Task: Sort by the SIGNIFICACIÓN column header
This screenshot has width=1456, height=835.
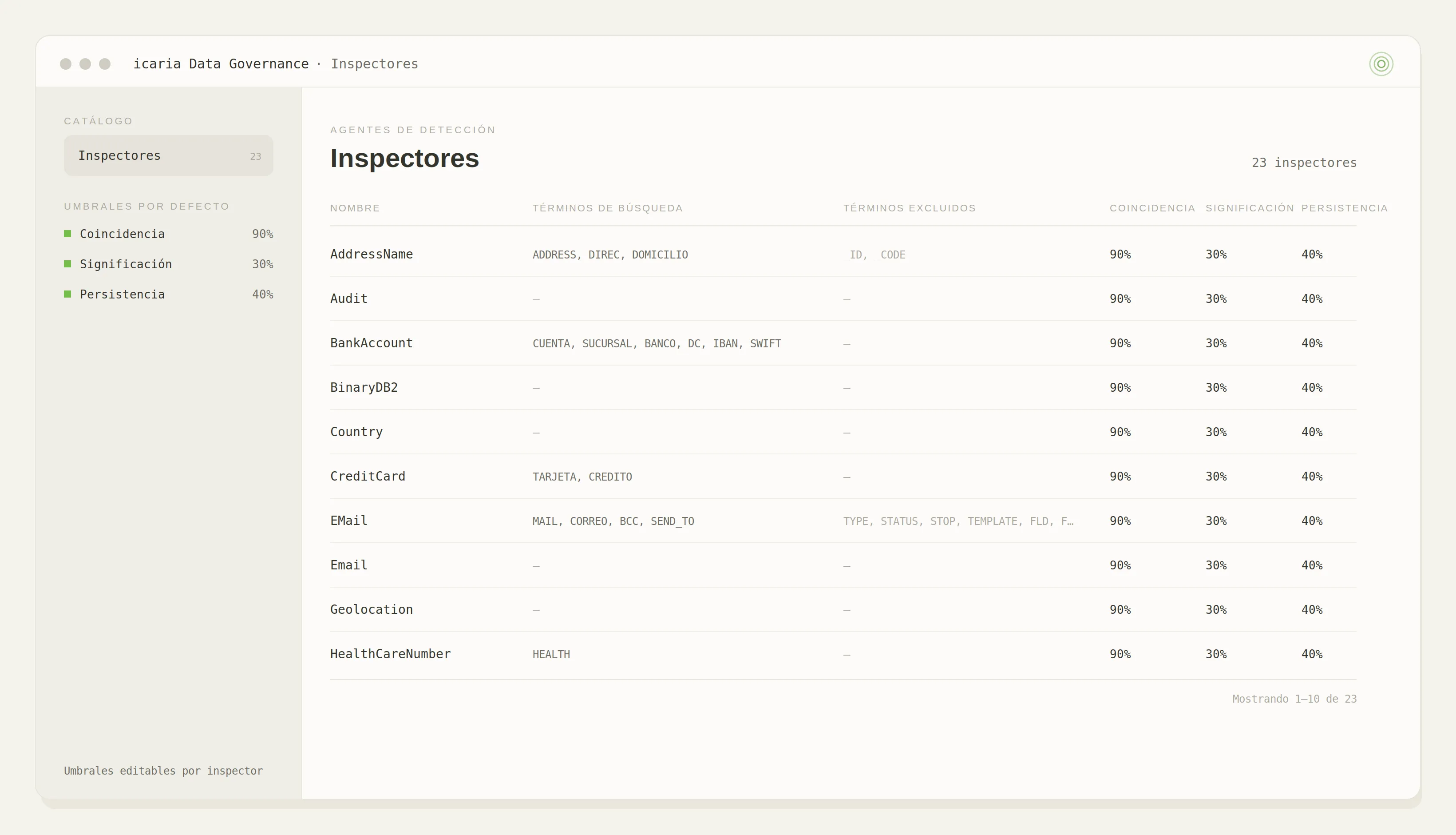Action: point(1250,208)
